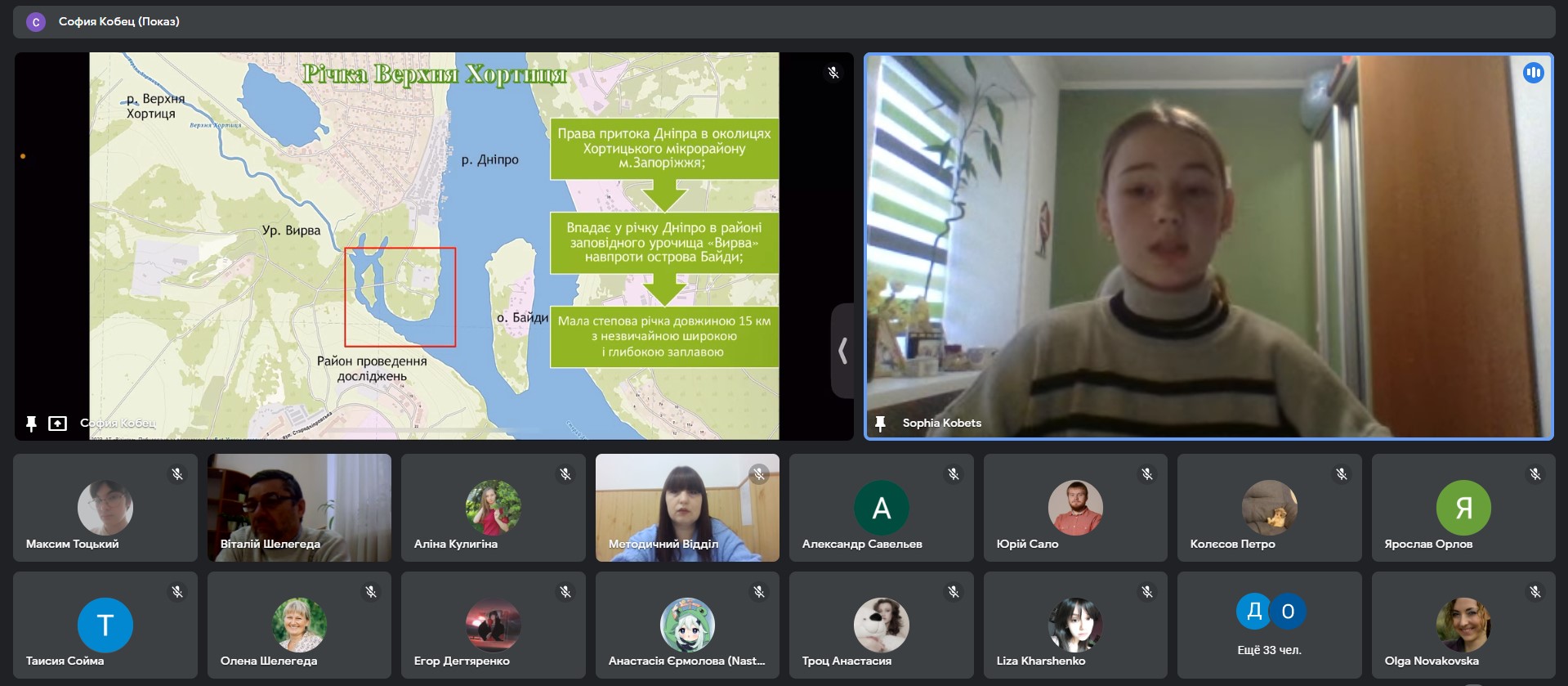The height and width of the screenshot is (686, 1568).
Task: Click the Александр Савельев participant name
Action: click(861, 544)
